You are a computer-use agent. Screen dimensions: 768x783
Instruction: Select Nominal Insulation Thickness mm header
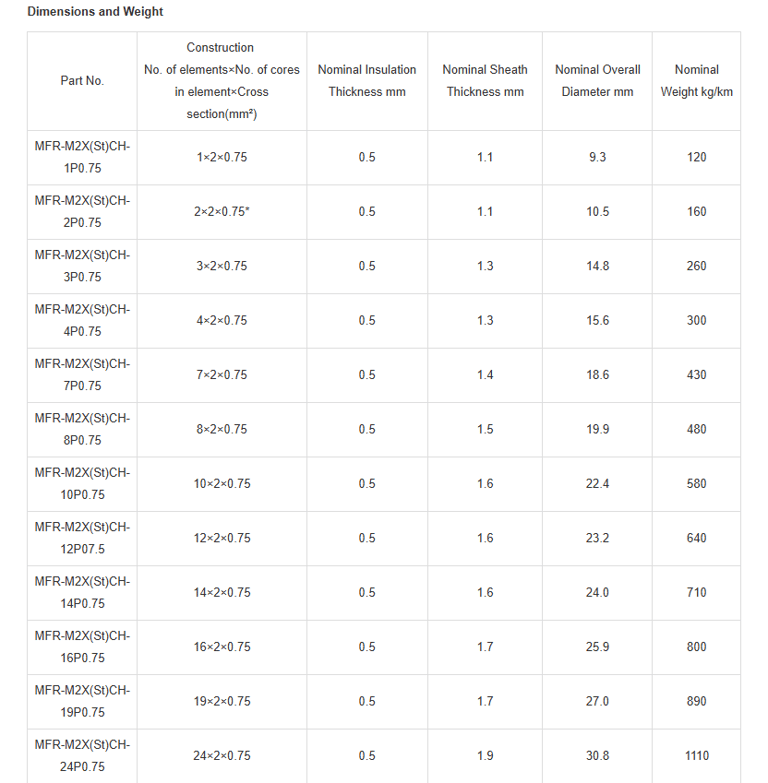coord(367,81)
